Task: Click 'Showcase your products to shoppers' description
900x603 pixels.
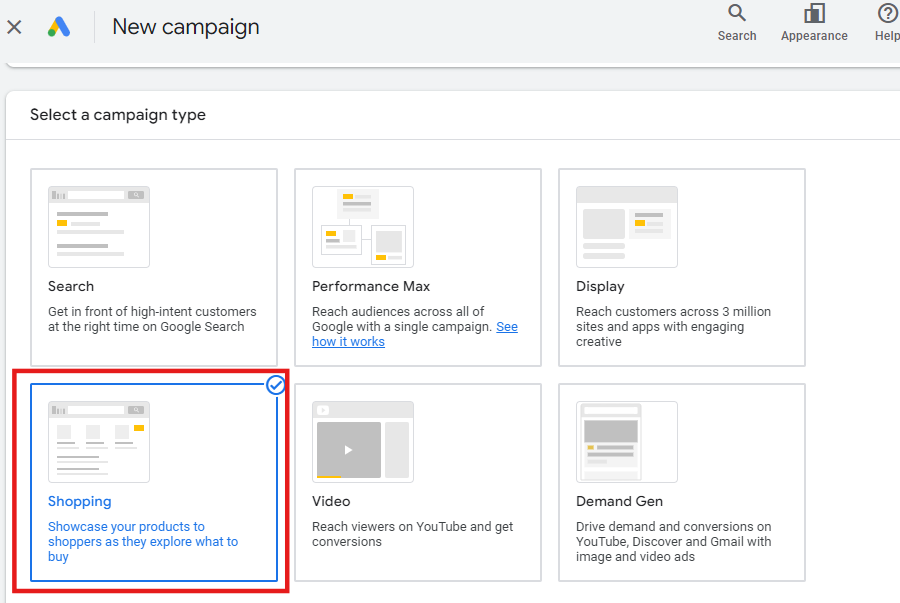Action: (143, 542)
